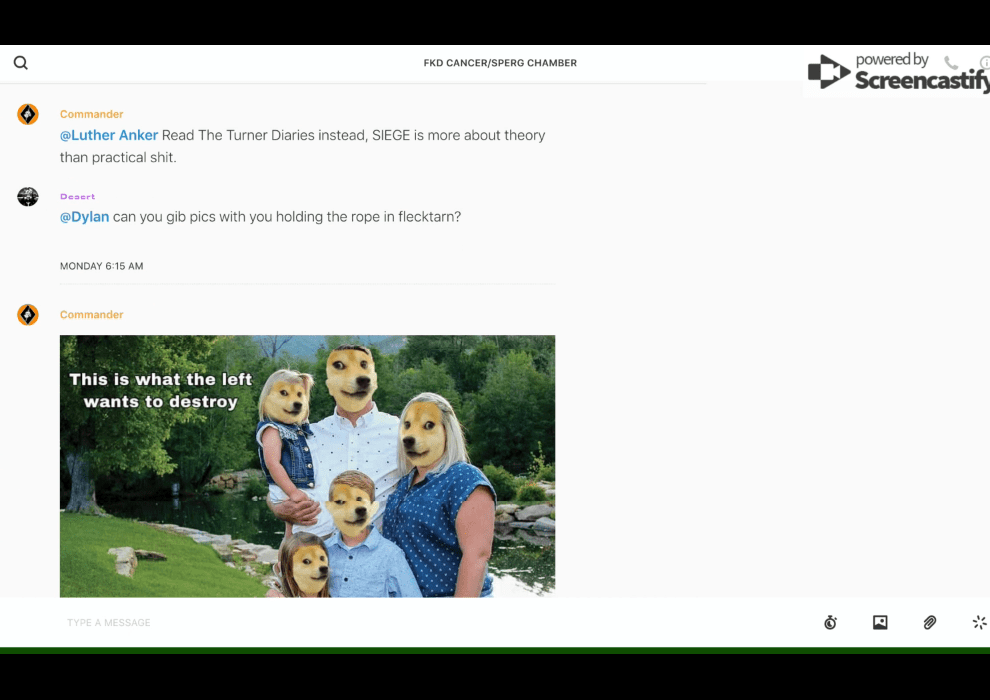Send a ping with the burst icon
This screenshot has height=700, width=990.
979,623
